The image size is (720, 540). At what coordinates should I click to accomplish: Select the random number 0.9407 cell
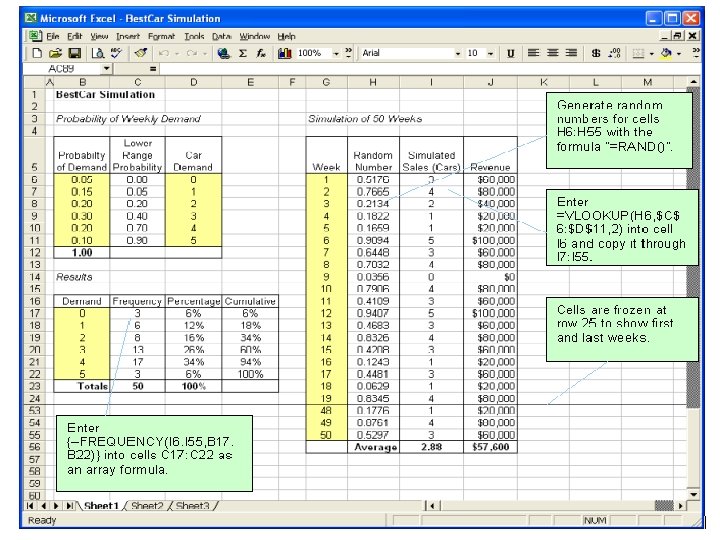373,313
